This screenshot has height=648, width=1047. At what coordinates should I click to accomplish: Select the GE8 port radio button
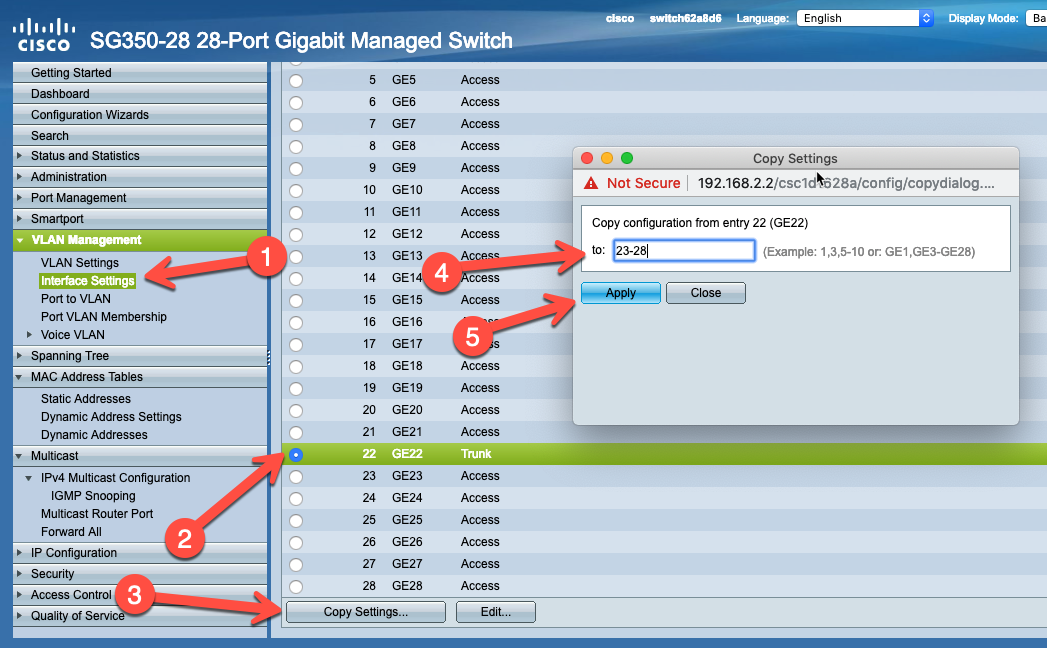click(296, 147)
